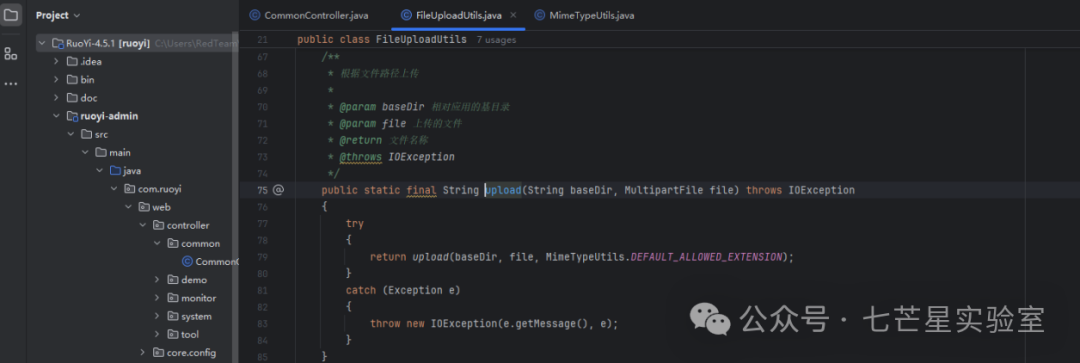Click MimeTypeUtils reference on line 79
The height and width of the screenshot is (363, 1080).
point(585,257)
